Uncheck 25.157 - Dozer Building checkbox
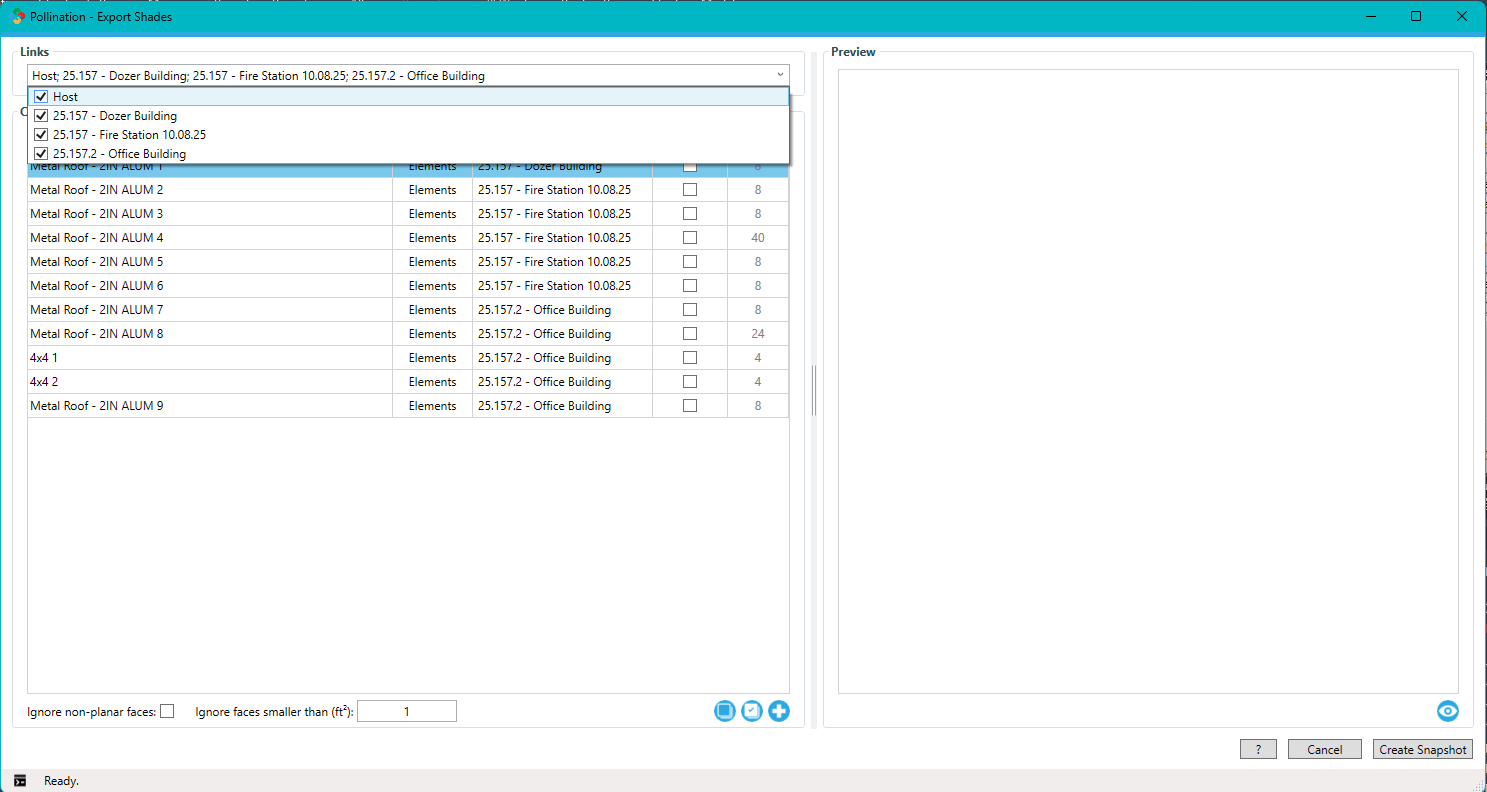The height and width of the screenshot is (792, 1487). tap(41, 116)
